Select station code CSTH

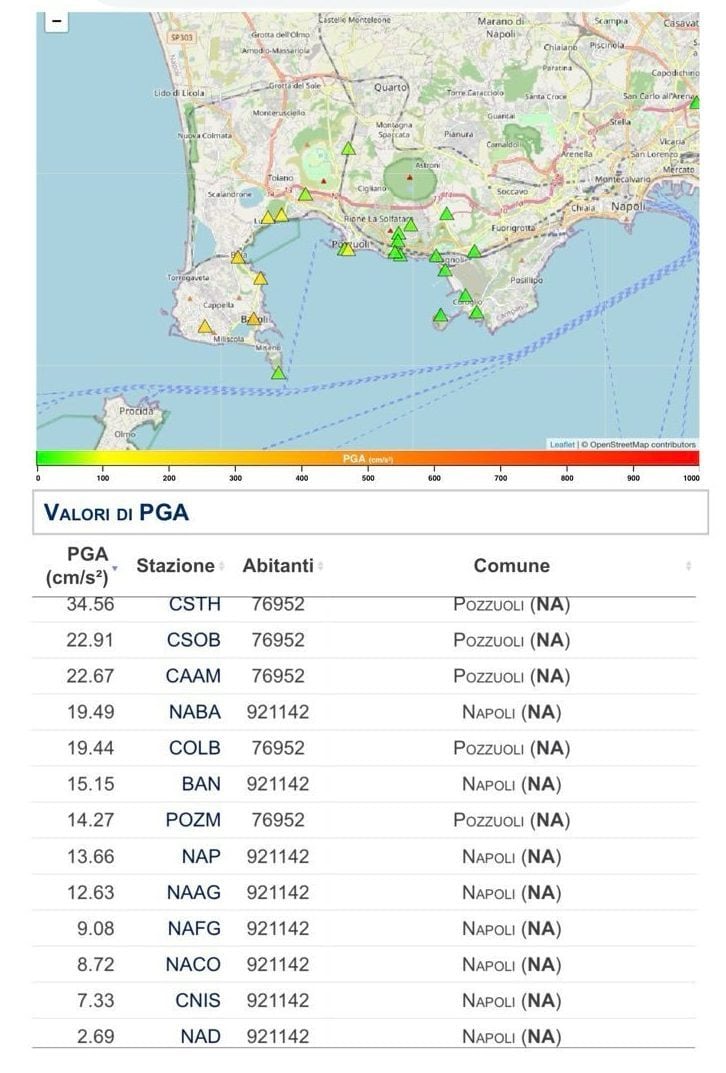pos(194,604)
